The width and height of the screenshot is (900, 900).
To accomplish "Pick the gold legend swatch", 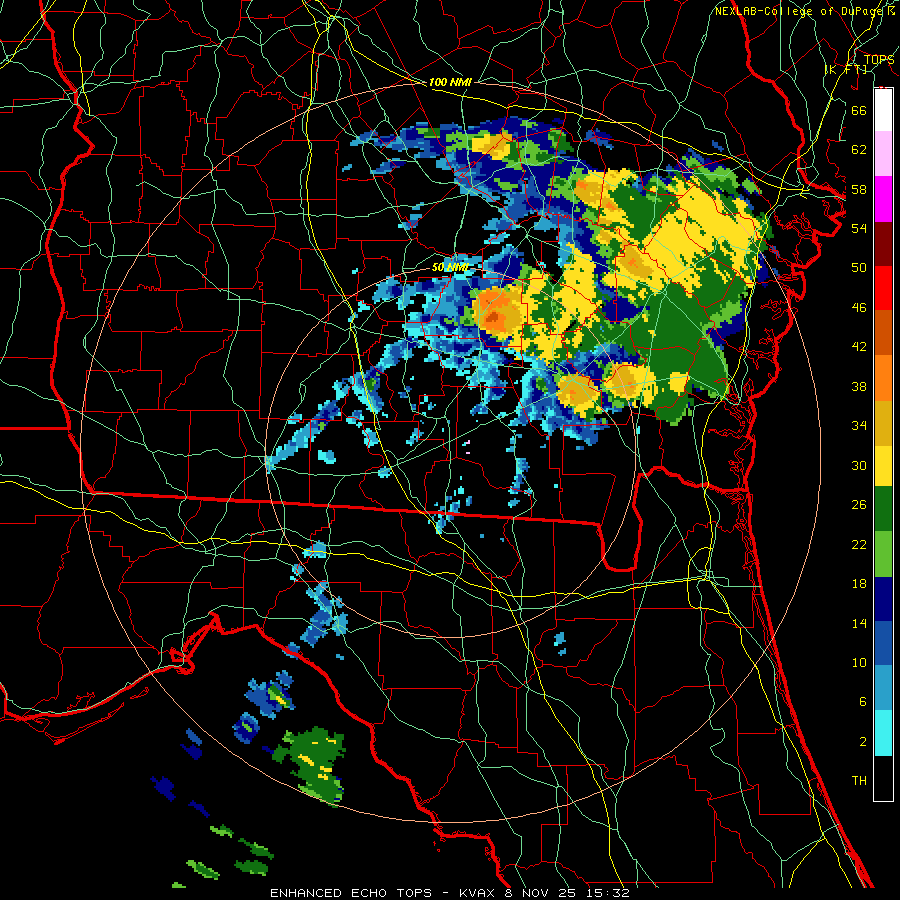I will click(x=883, y=423).
